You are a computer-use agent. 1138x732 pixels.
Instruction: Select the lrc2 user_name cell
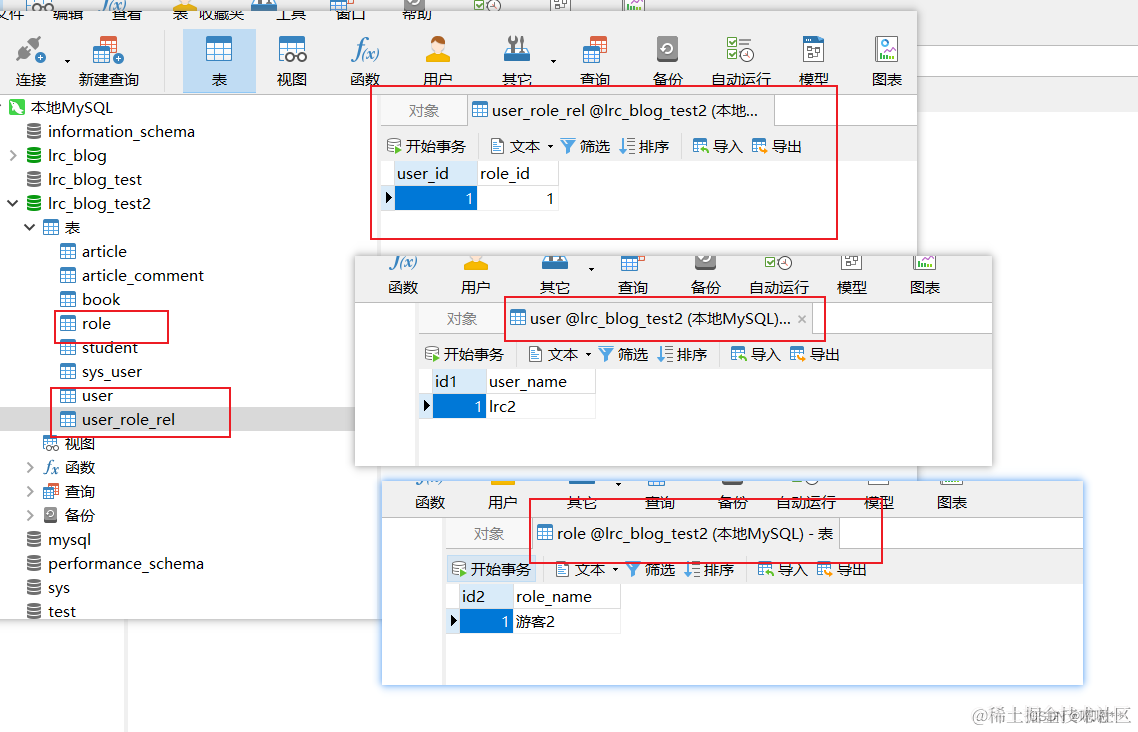tap(541, 406)
